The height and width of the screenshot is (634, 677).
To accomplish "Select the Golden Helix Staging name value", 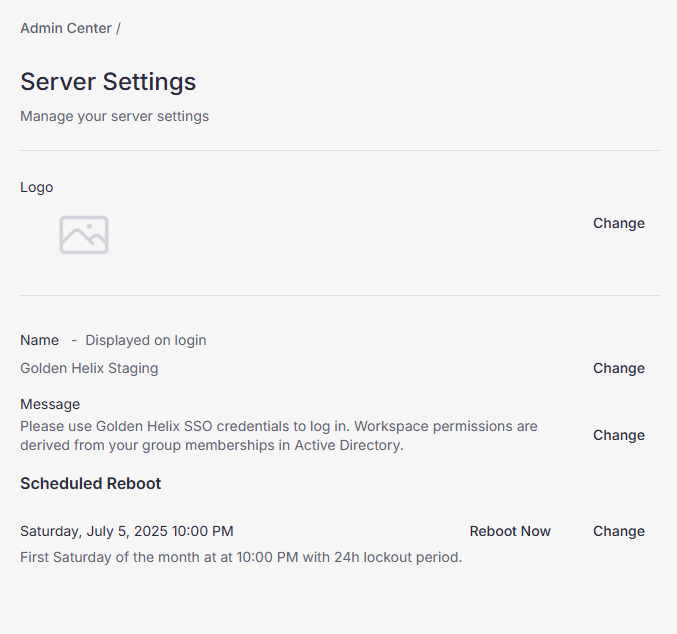I will [x=89, y=368].
